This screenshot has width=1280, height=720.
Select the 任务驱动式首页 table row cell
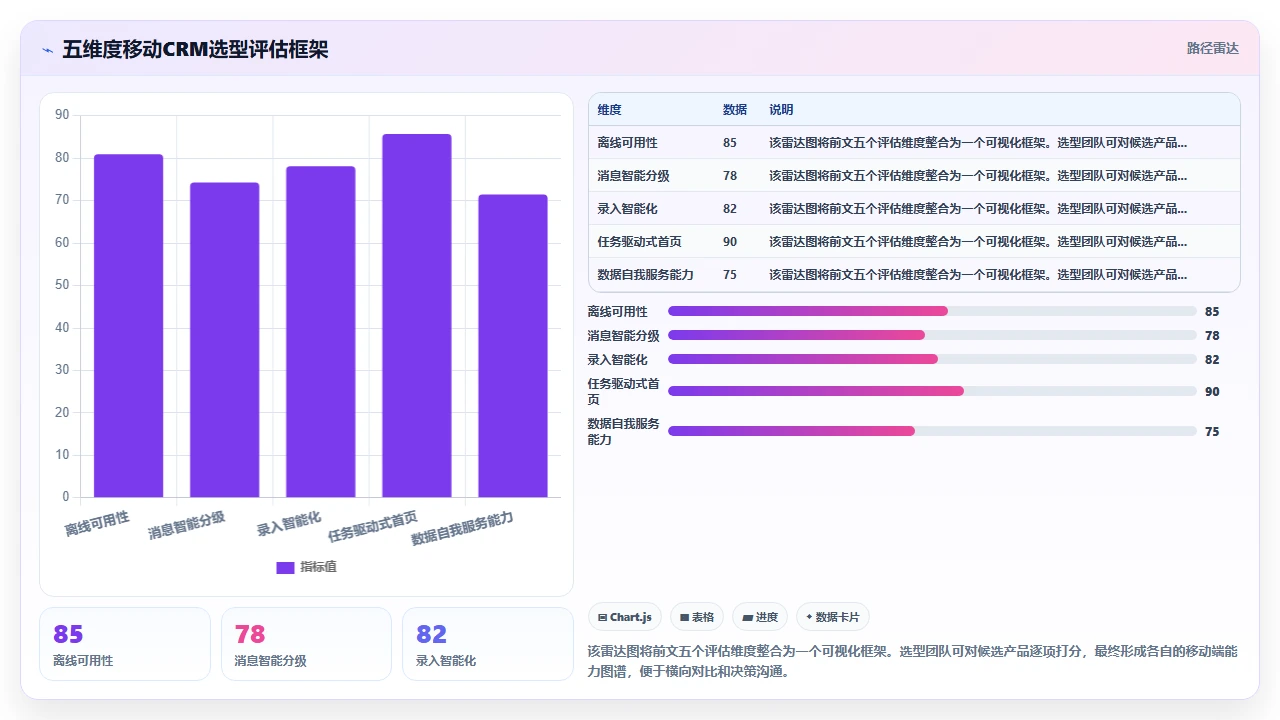coord(639,241)
